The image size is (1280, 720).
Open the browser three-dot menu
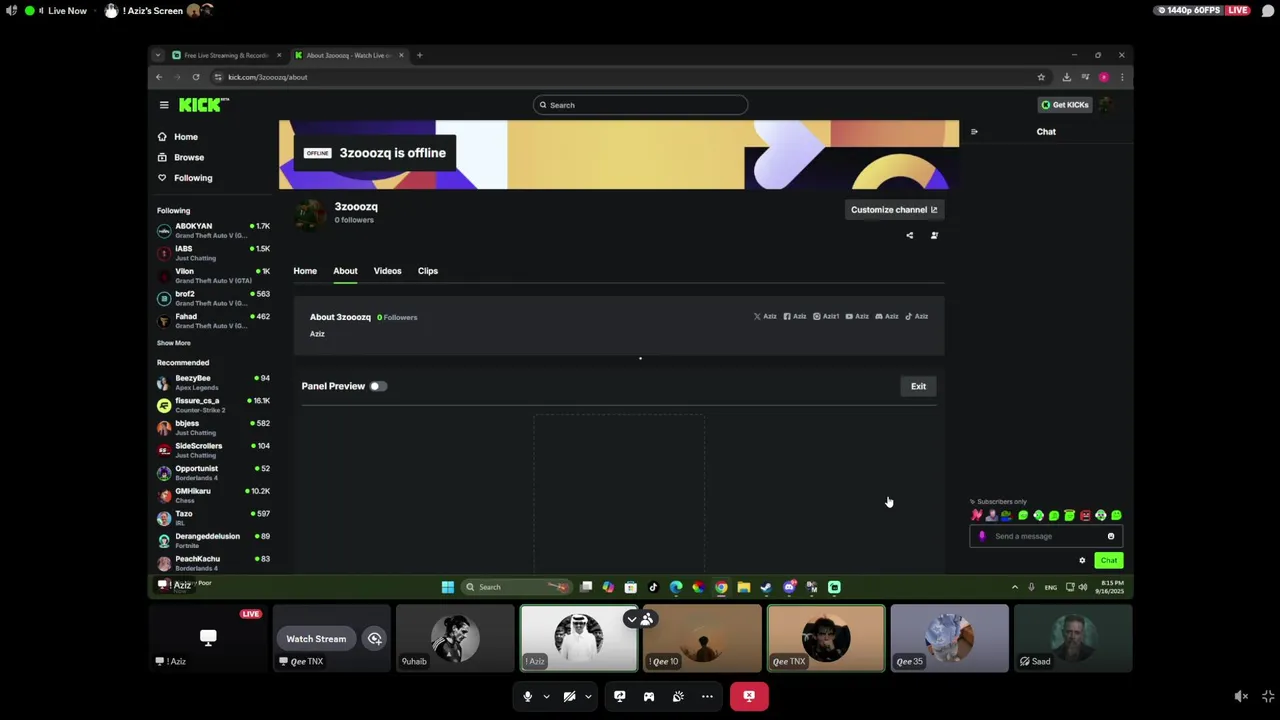pos(1122,77)
